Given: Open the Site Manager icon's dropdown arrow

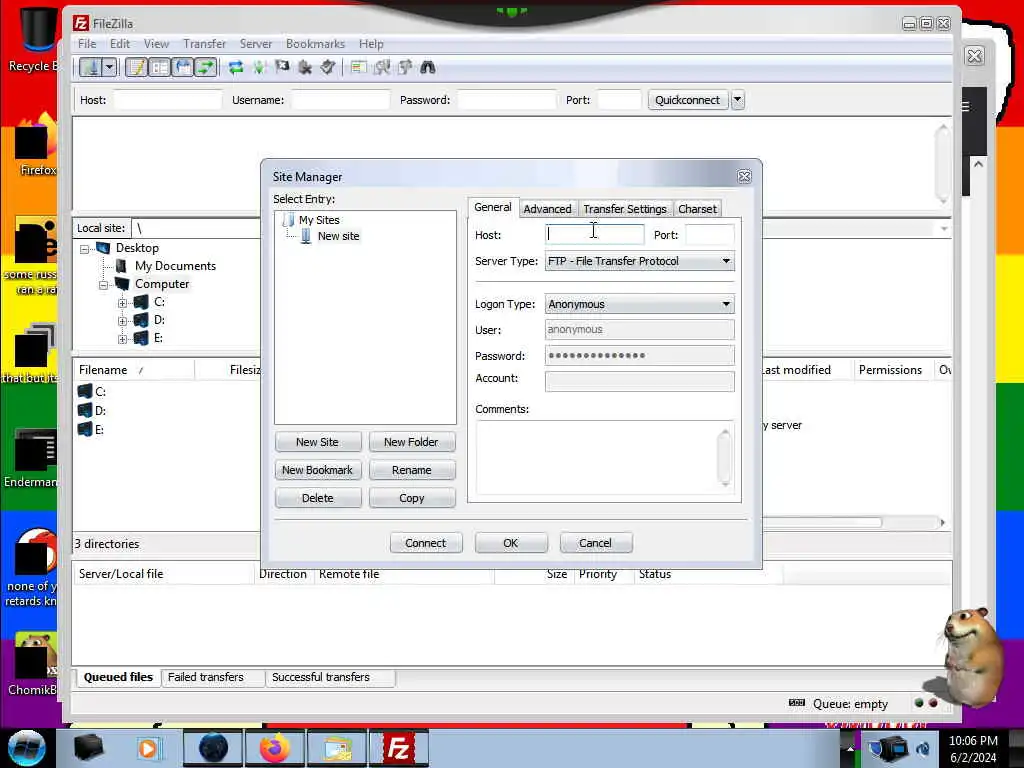Looking at the screenshot, I should point(109,67).
